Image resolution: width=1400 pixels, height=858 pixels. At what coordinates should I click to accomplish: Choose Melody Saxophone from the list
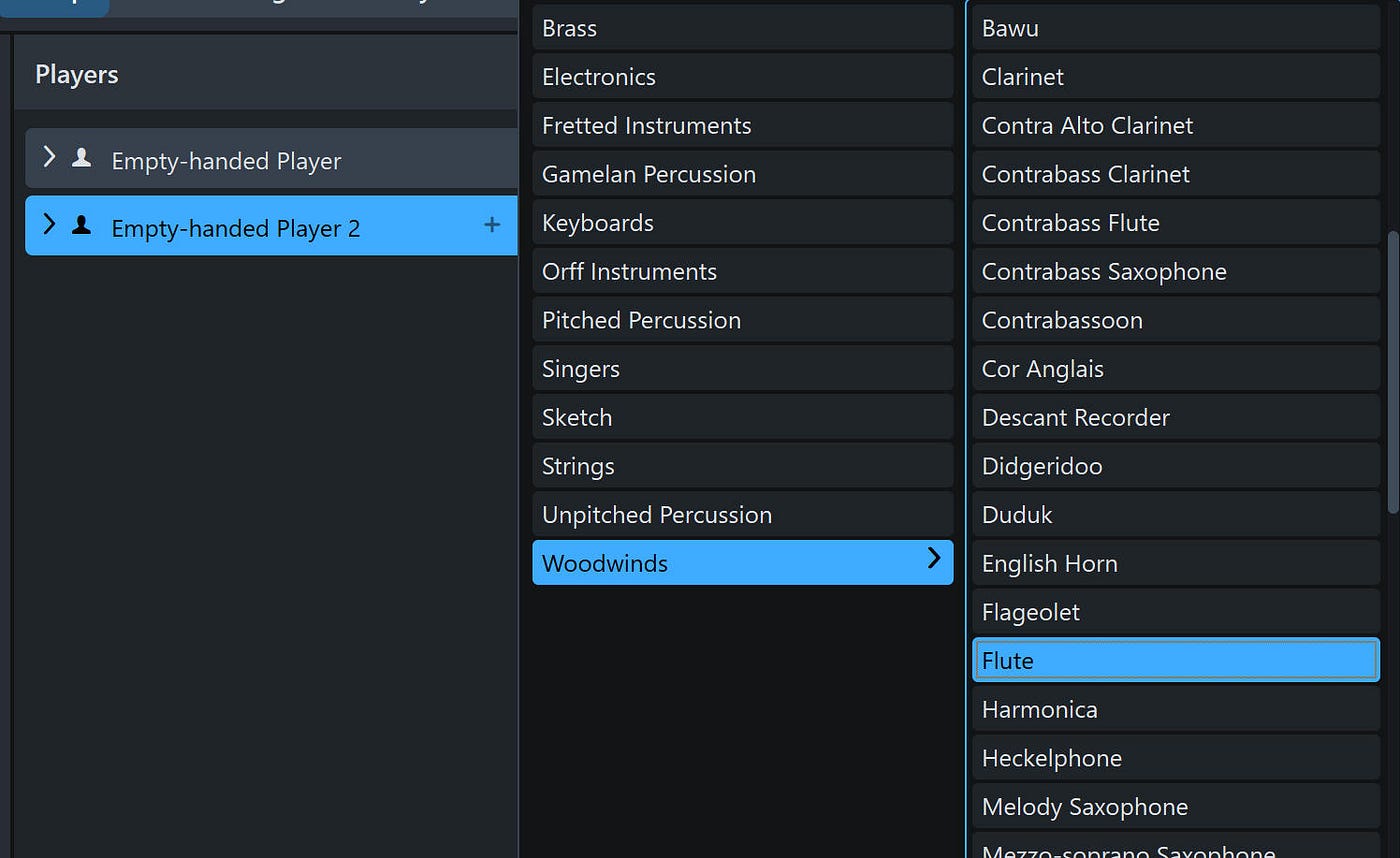click(1176, 807)
